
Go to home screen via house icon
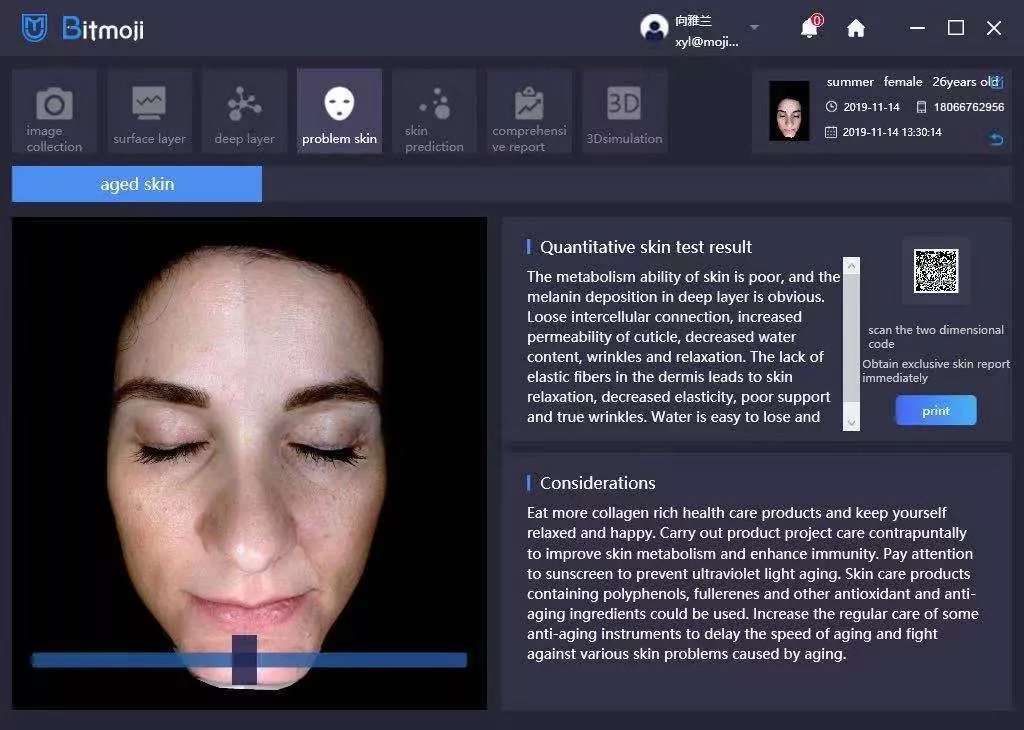[856, 28]
